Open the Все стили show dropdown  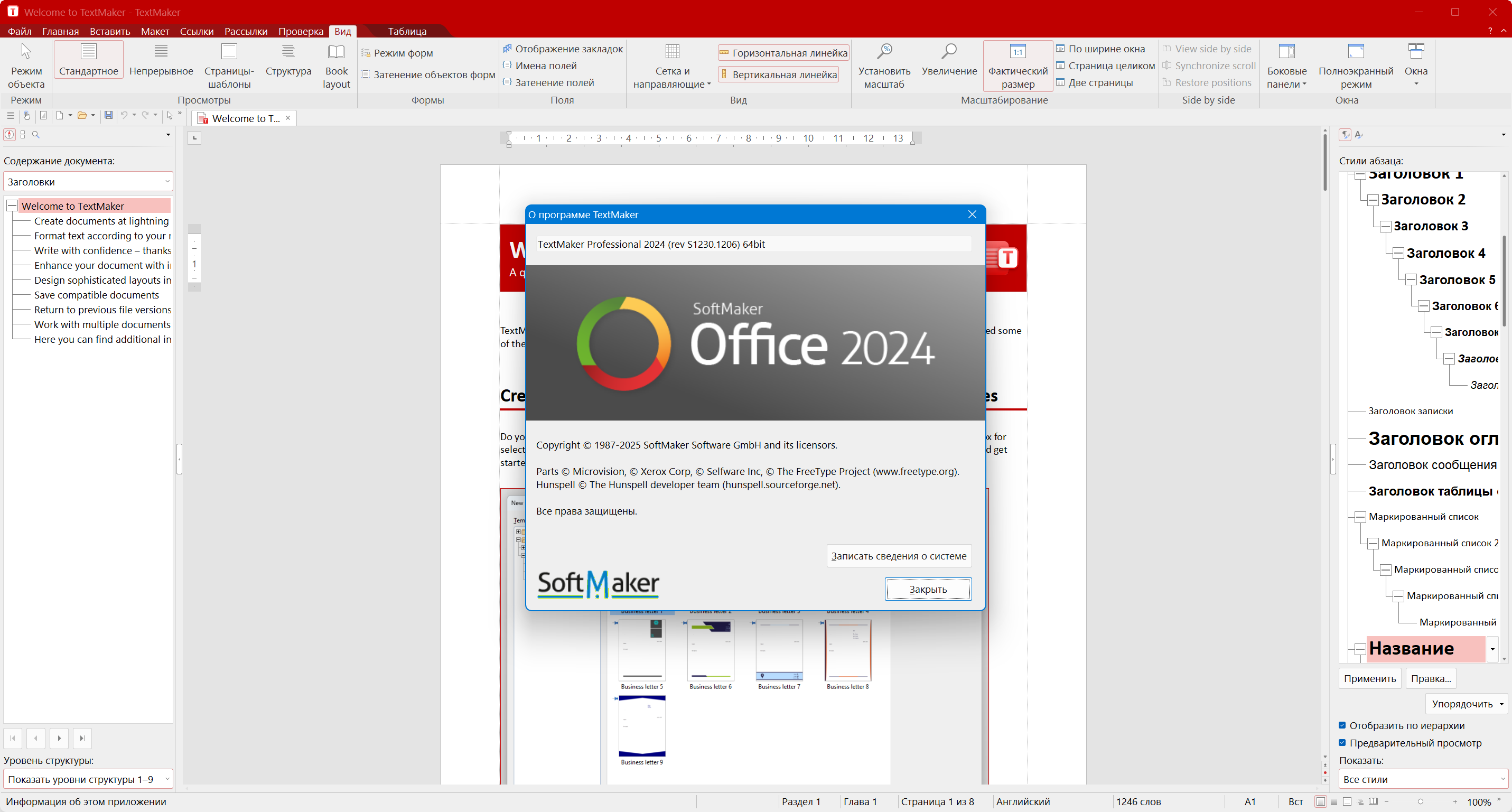(1423, 779)
